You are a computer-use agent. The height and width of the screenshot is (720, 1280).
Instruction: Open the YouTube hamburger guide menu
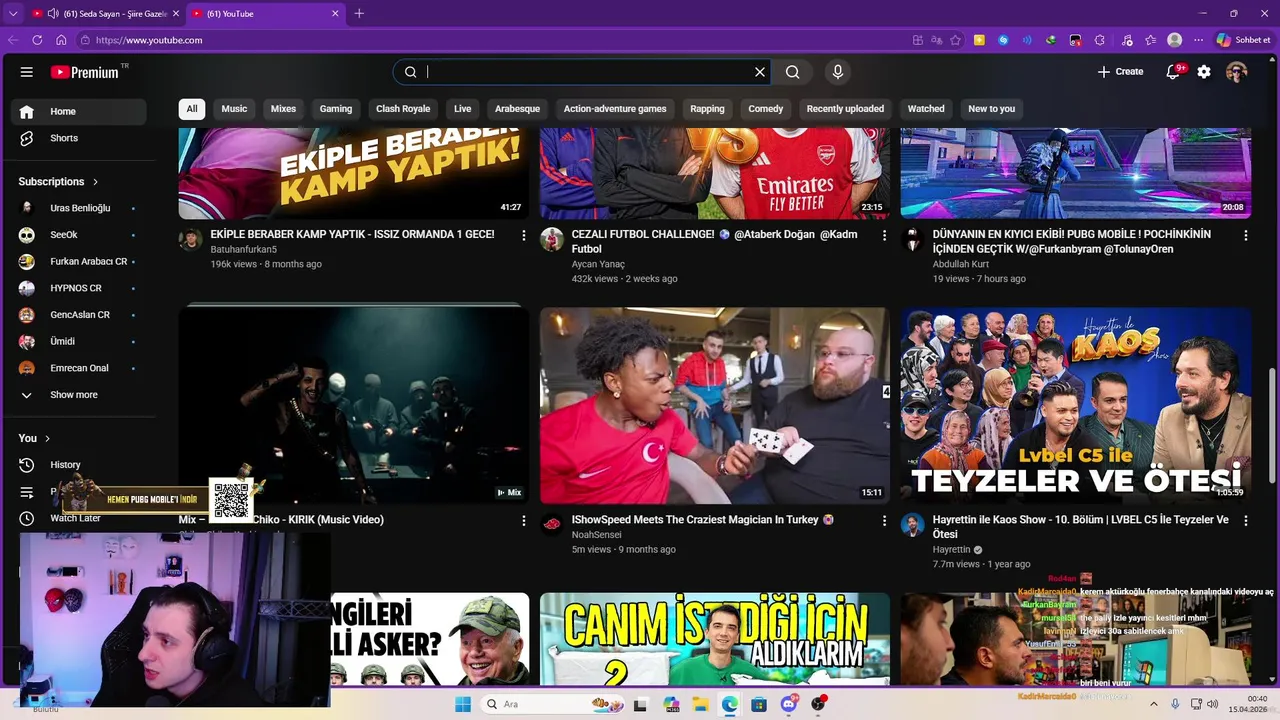(27, 72)
